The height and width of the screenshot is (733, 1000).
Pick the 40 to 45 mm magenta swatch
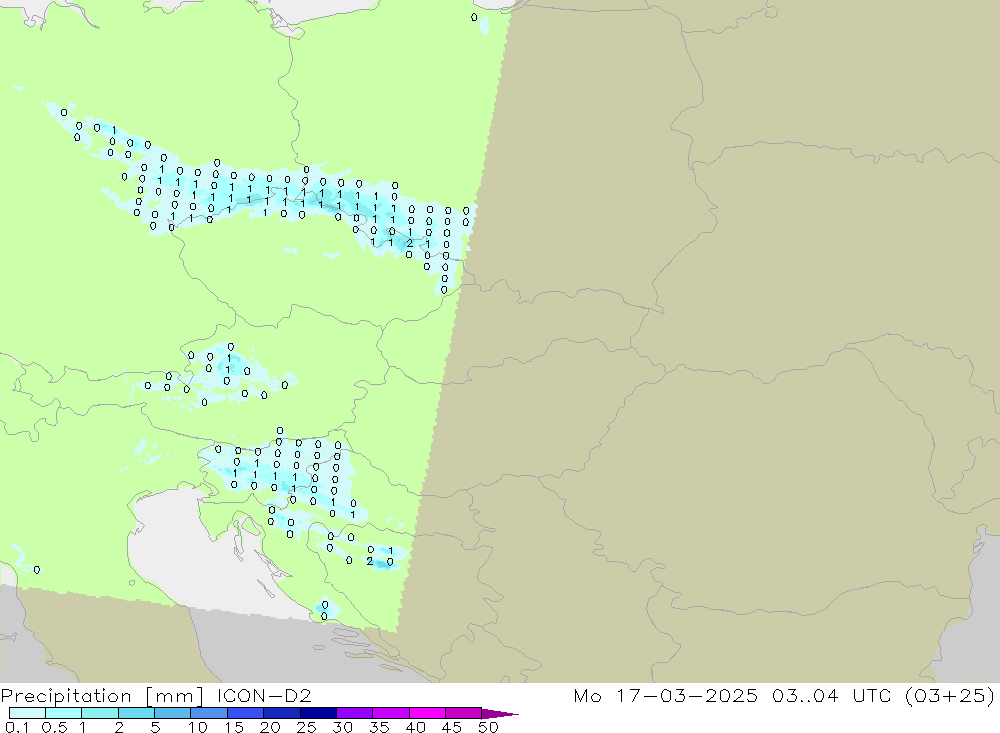pyautogui.click(x=427, y=713)
